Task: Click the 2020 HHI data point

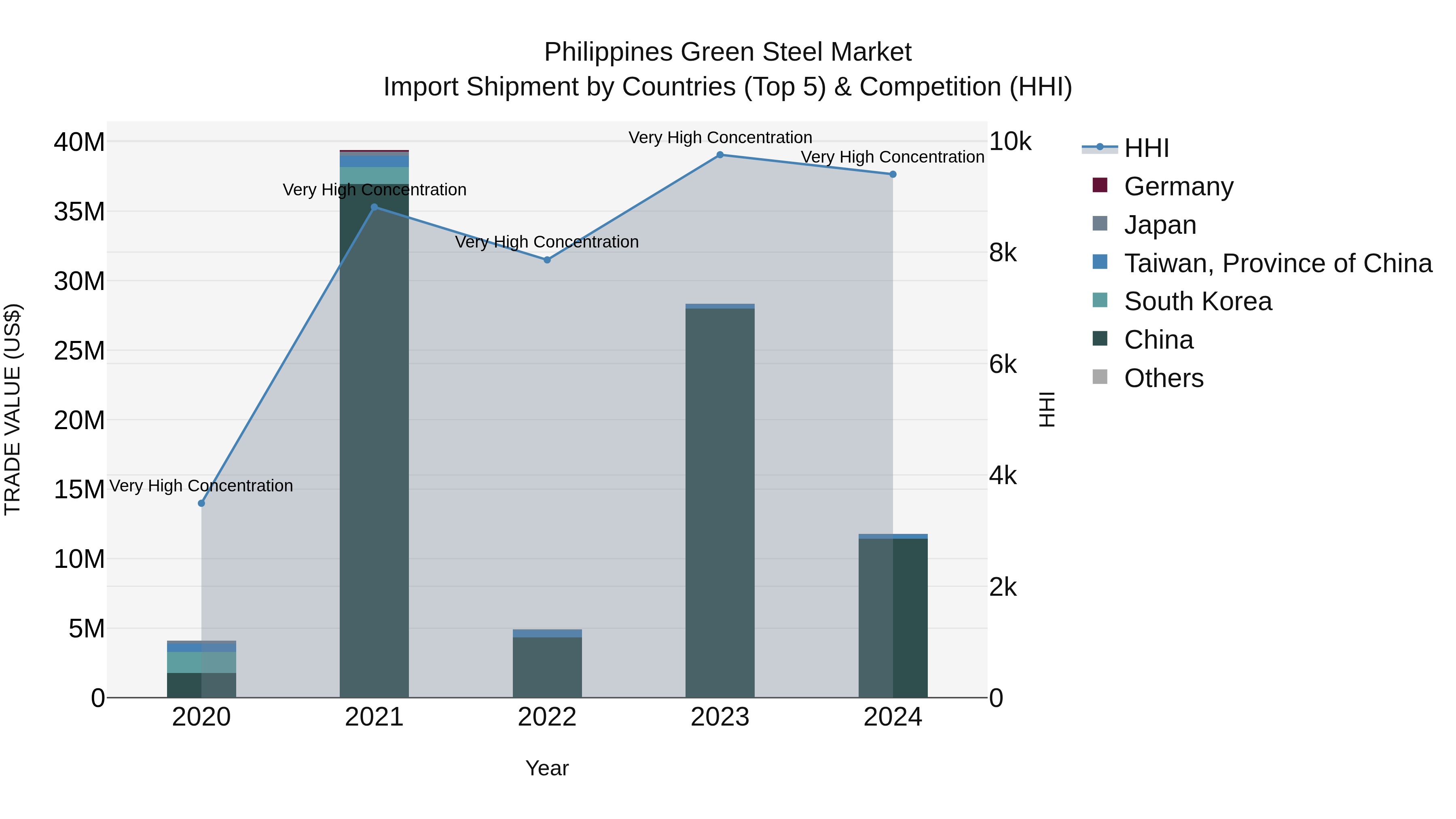Action: coord(201,503)
